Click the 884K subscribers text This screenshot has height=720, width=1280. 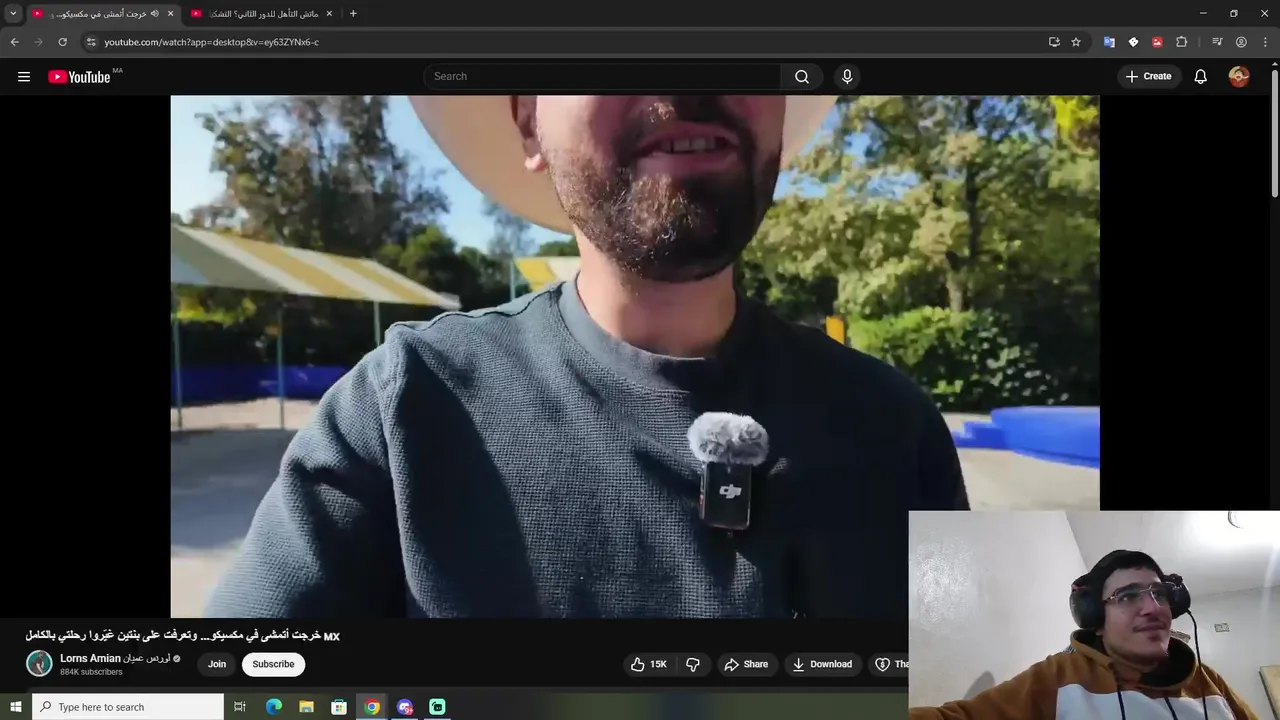pos(91,672)
